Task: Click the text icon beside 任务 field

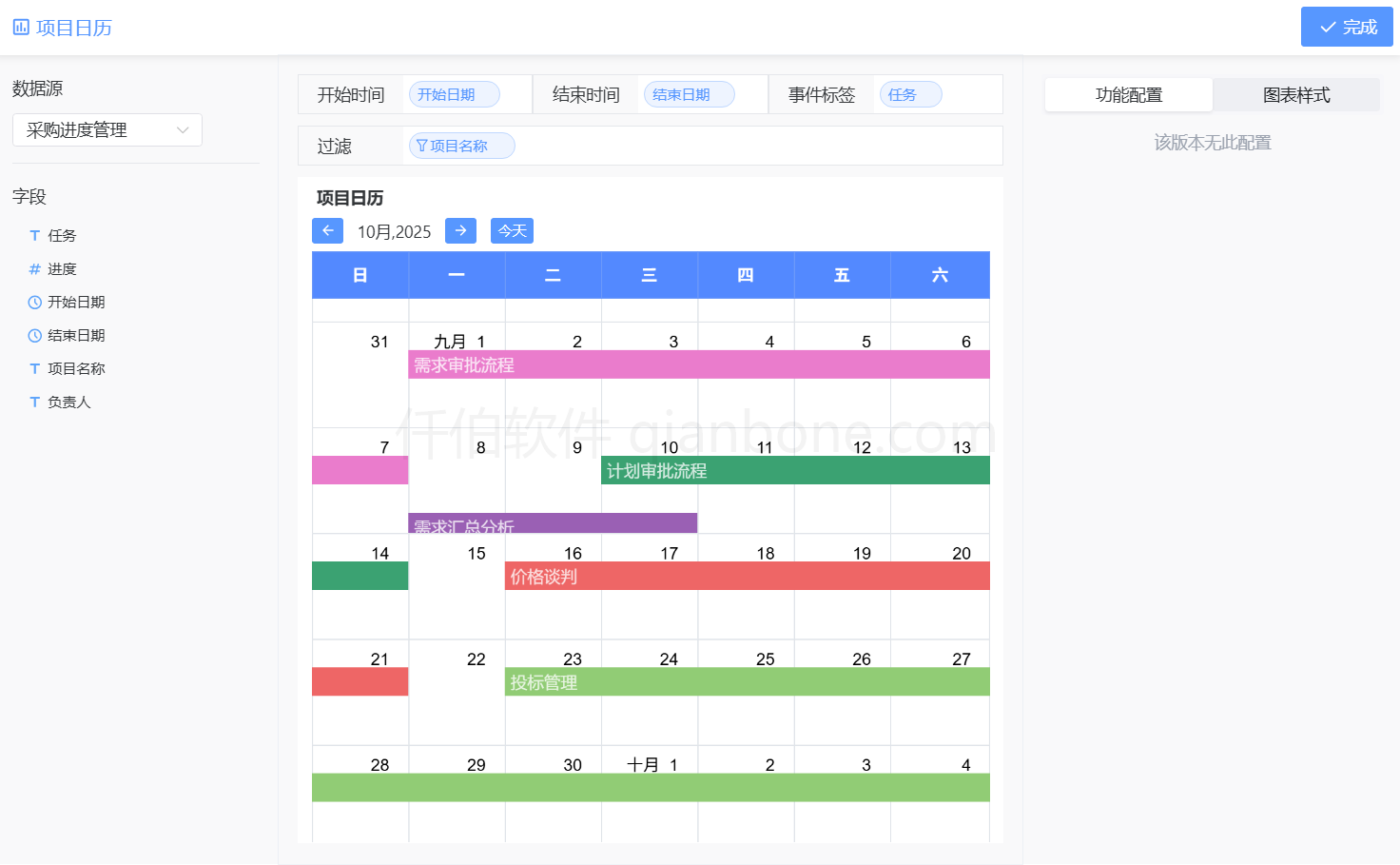Action: coord(35,236)
